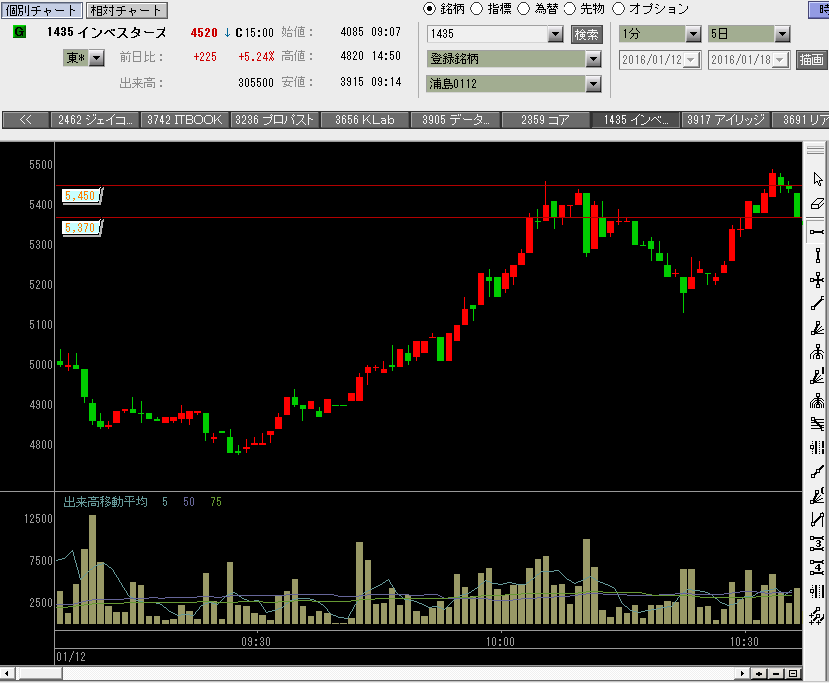Open the 3656 KLab stock tab
This screenshot has height=683, width=829.
365,120
